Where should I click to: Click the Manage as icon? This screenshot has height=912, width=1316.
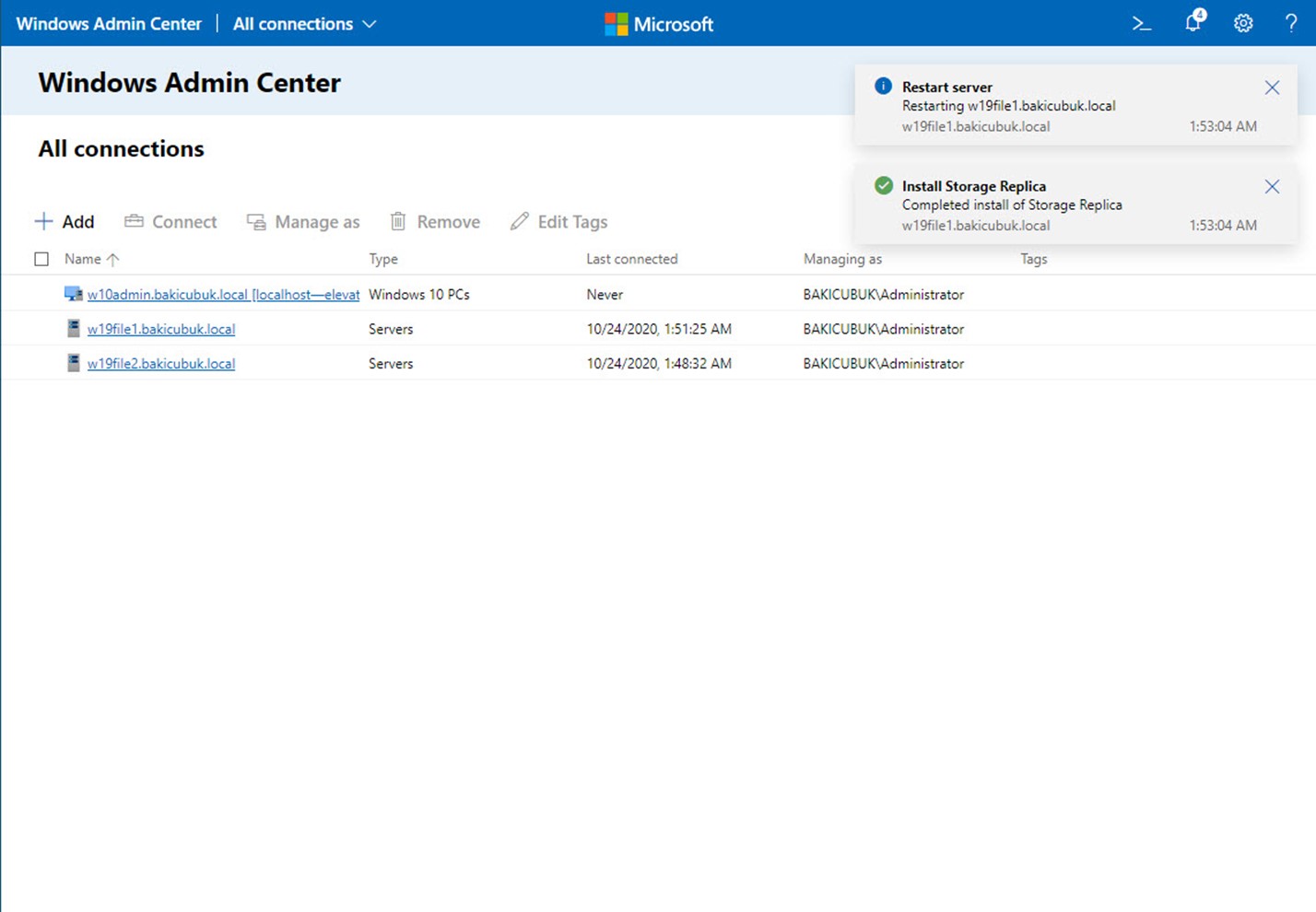[256, 222]
